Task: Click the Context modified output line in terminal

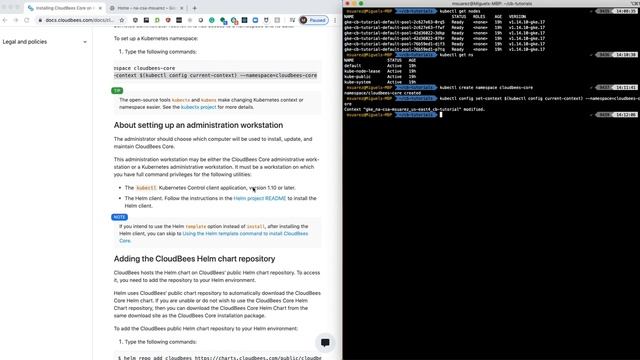Action: 414,109
